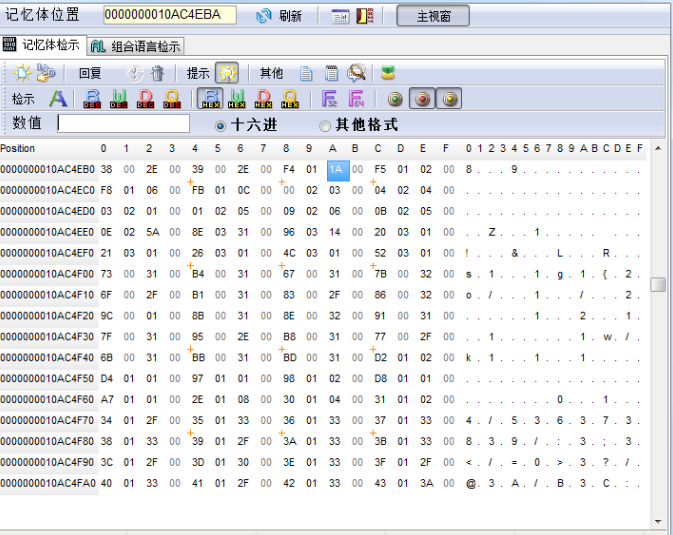Click the vertical scrollbar thumb

pos(658,284)
